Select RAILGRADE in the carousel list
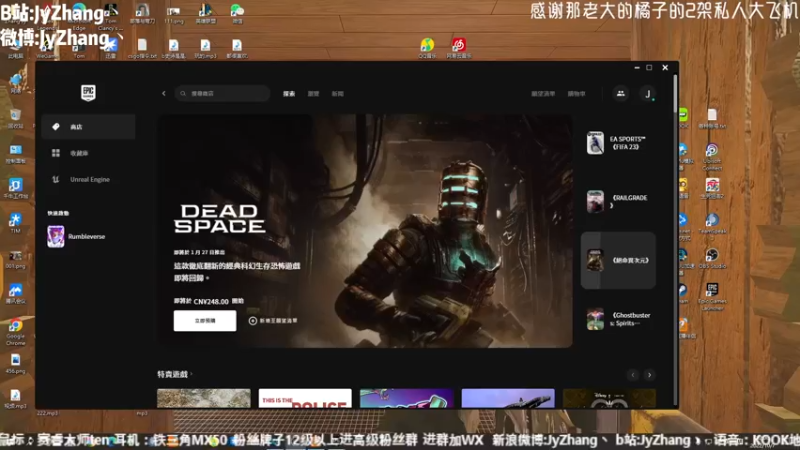Viewport: 800px width, 450px height. coord(618,202)
